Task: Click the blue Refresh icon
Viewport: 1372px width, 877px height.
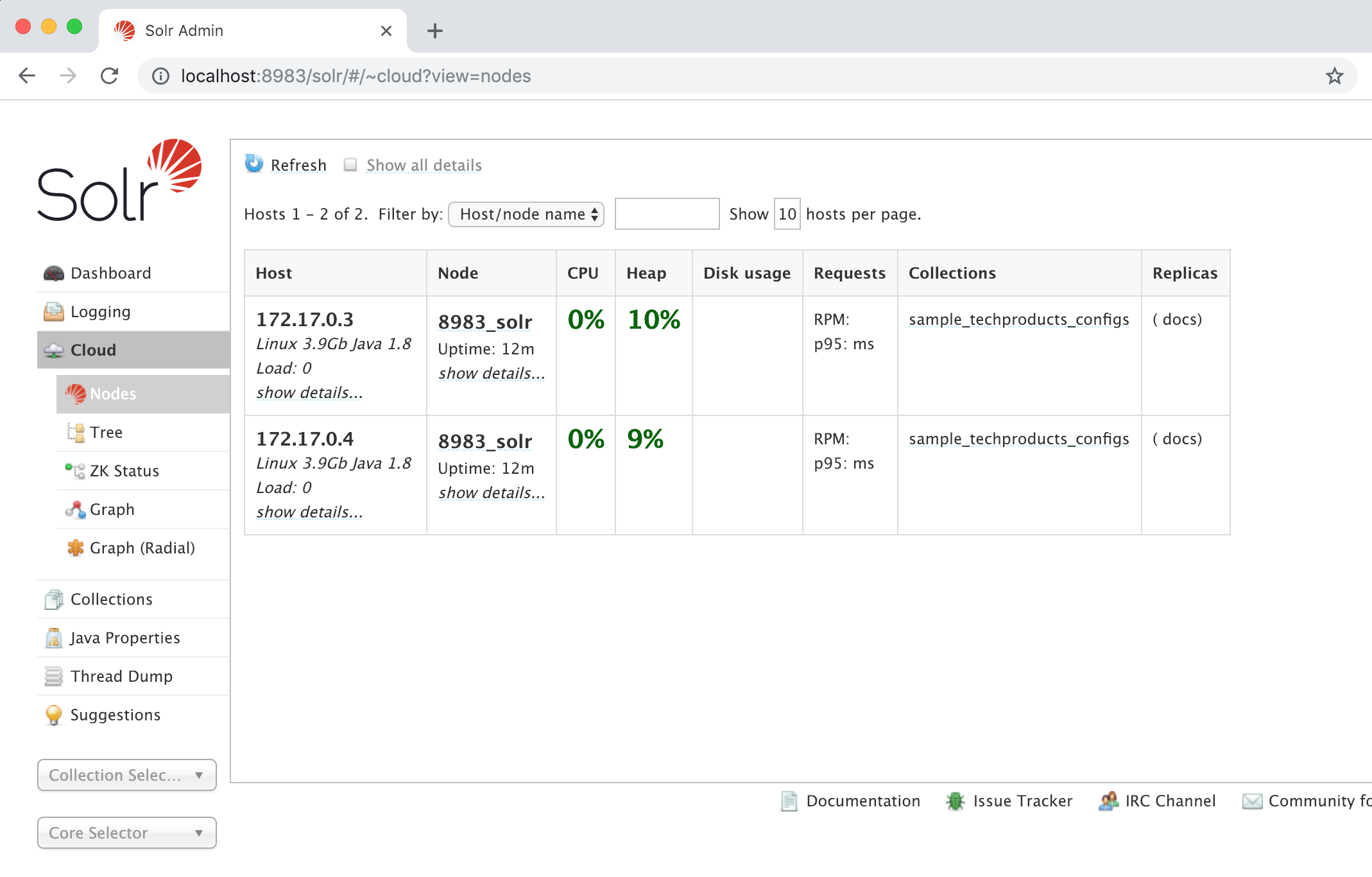Action: 254,164
